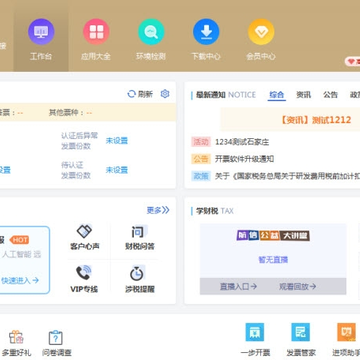360x360 pixels.
Task: Launch the 环境检测 environment check icon
Action: 151,32
